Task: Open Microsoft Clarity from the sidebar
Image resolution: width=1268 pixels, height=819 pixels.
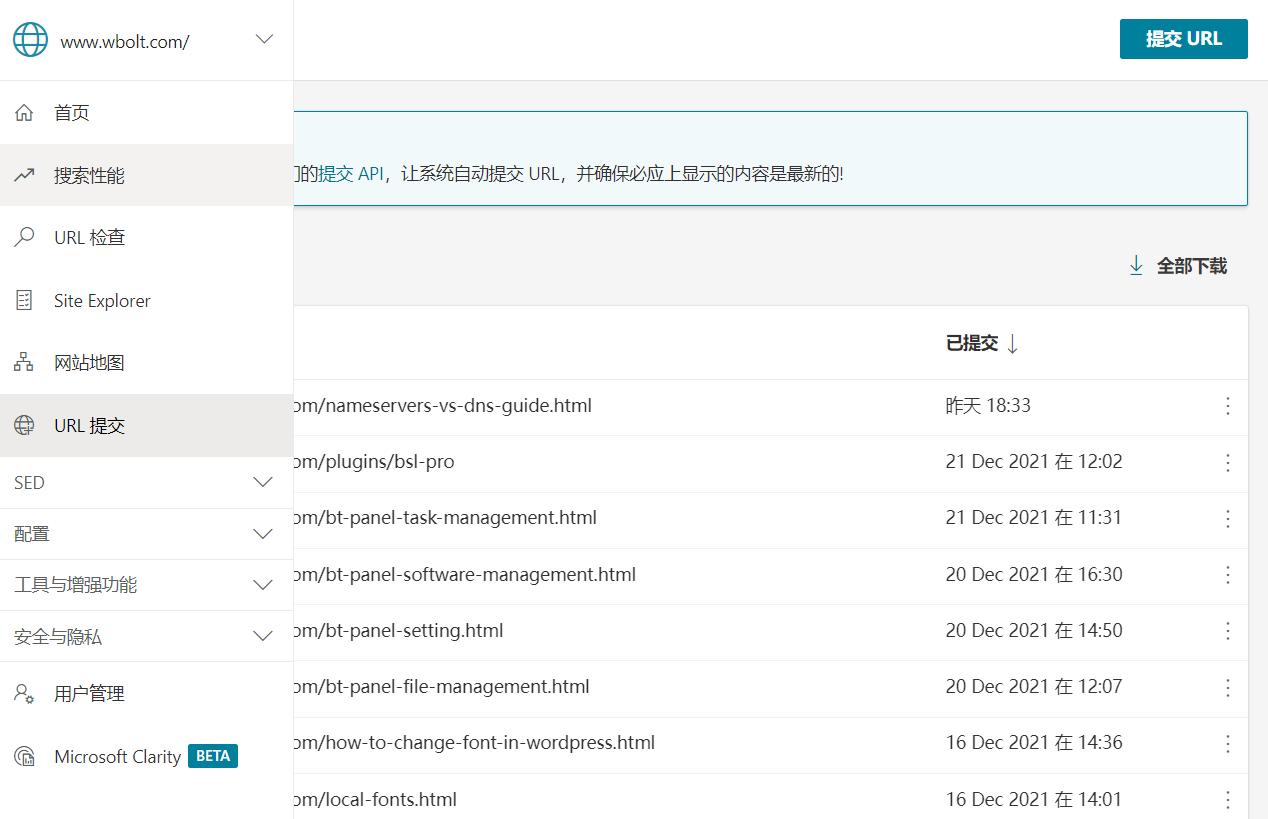Action: click(x=117, y=756)
